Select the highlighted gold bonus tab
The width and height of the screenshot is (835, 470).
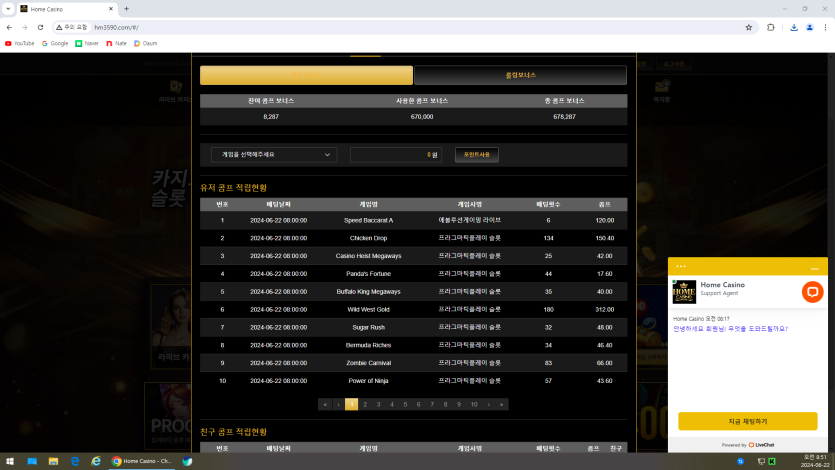click(x=306, y=75)
